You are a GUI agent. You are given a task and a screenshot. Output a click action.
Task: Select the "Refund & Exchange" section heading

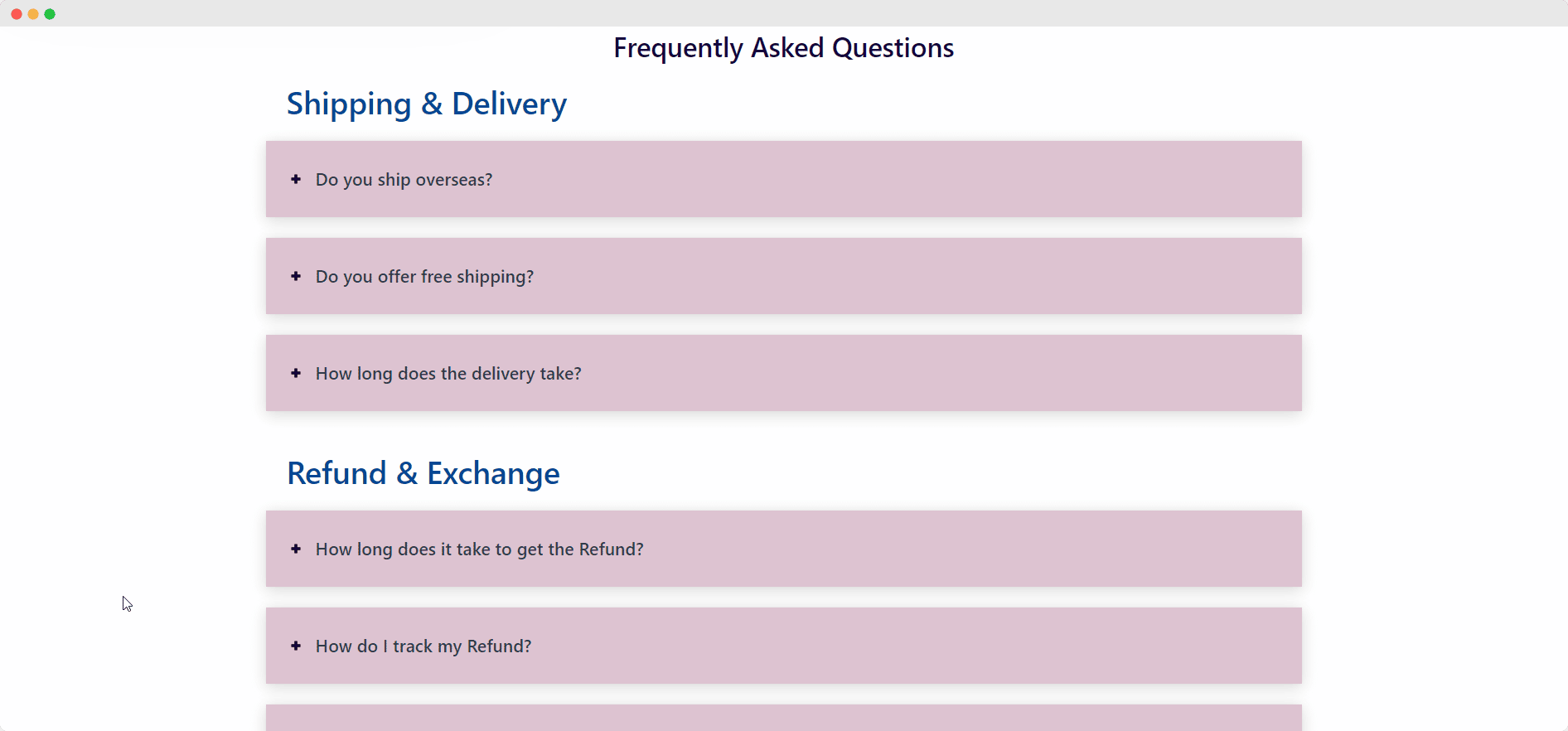point(423,472)
